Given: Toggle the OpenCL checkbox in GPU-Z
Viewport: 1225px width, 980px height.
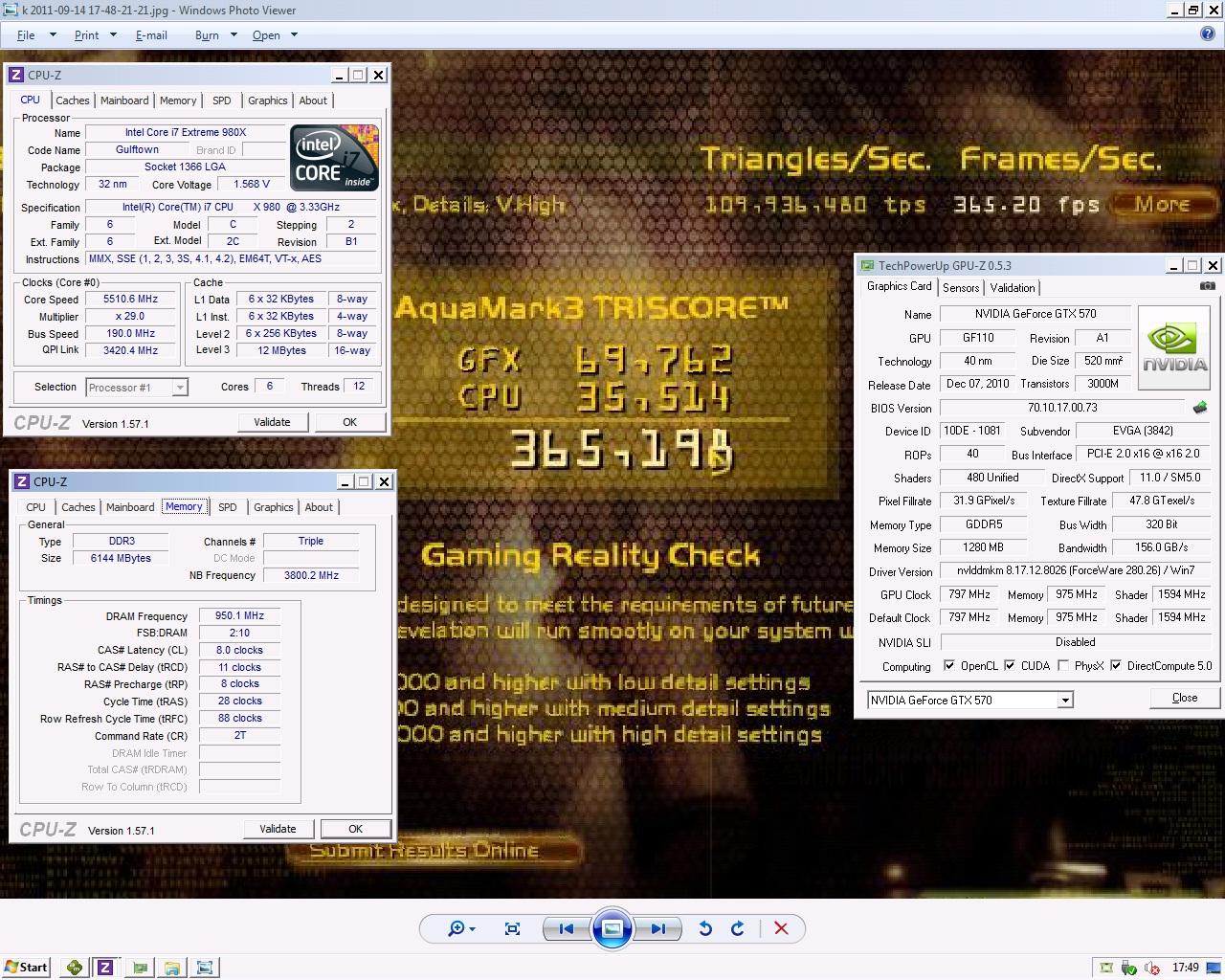Looking at the screenshot, I should coord(948,666).
